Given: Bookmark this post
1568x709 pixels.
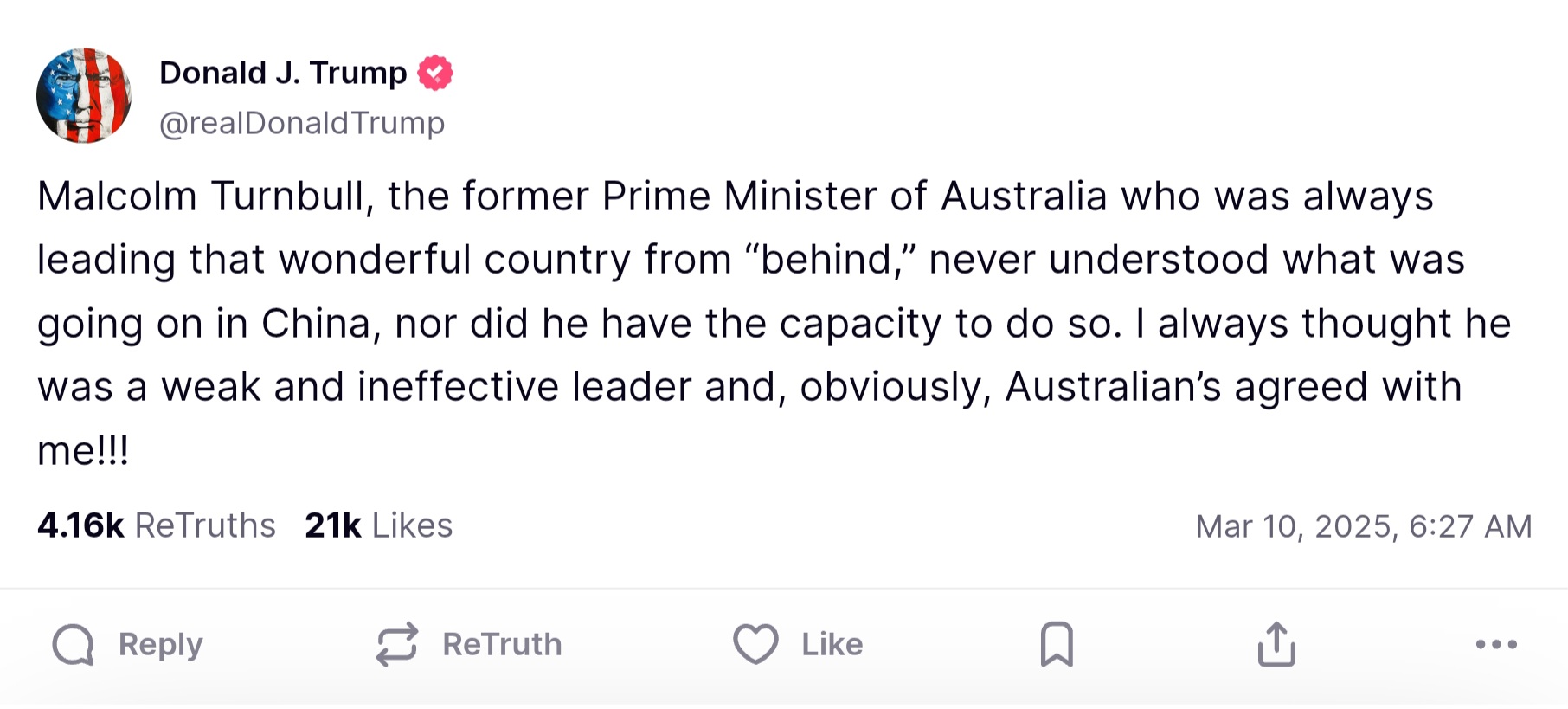Looking at the screenshot, I should [x=1057, y=644].
